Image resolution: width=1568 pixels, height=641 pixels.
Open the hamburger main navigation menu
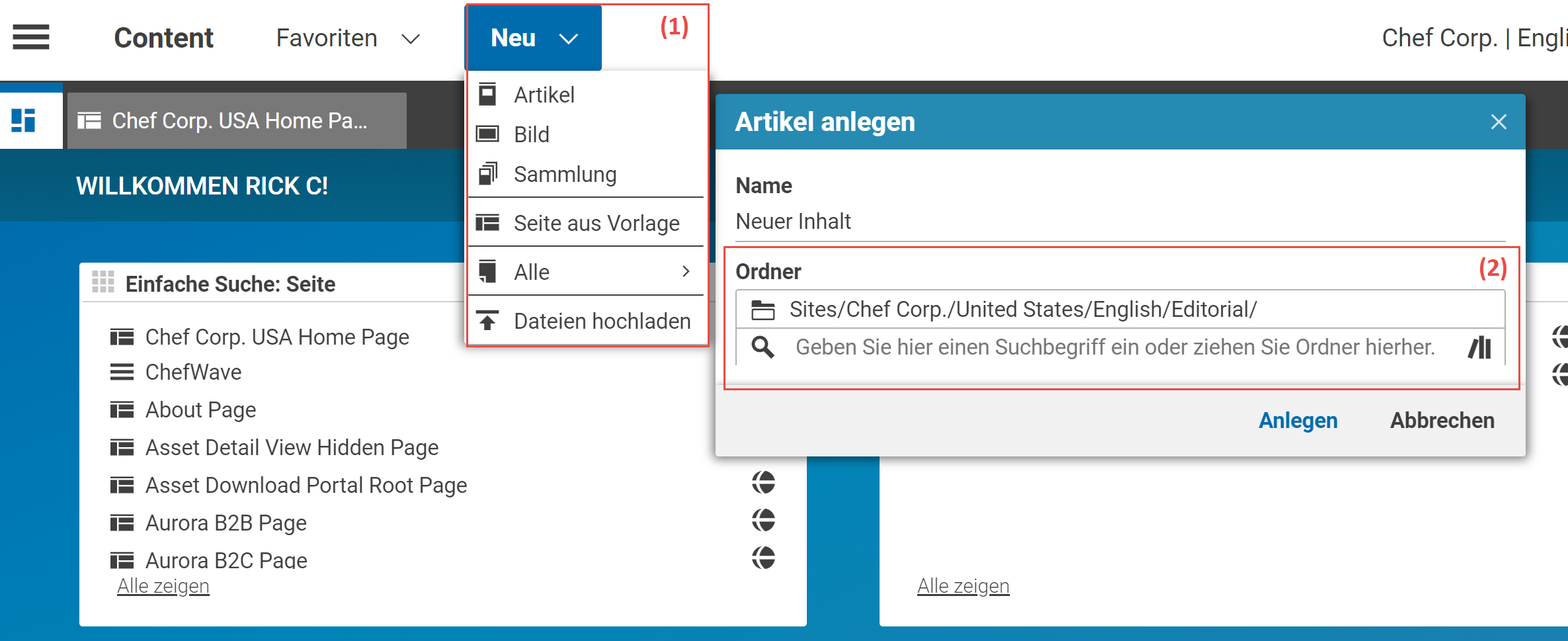tap(30, 38)
